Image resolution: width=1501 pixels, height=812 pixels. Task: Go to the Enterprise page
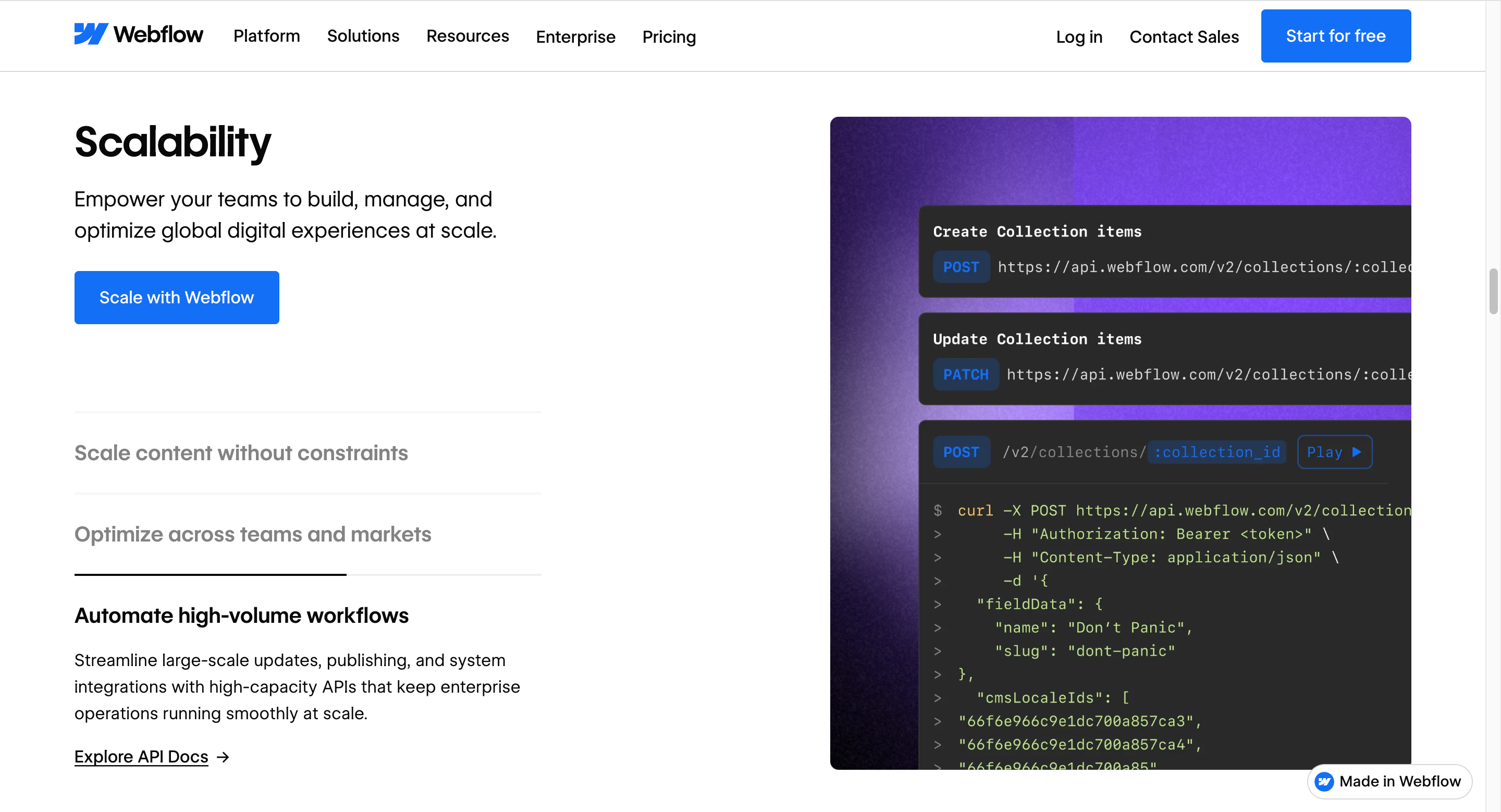click(575, 36)
